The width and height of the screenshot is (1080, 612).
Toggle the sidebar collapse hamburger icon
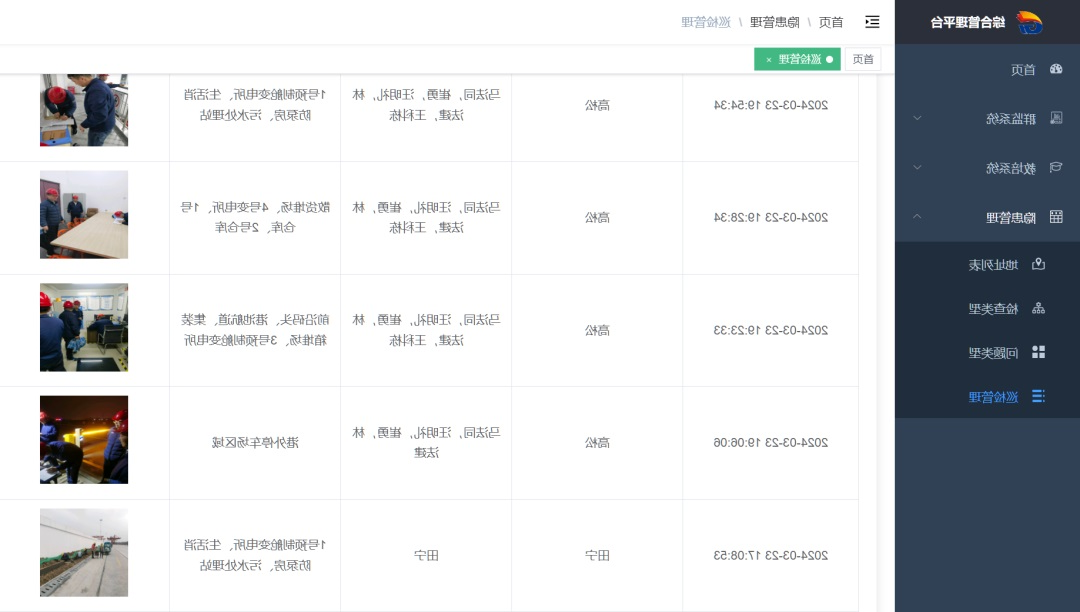click(872, 22)
